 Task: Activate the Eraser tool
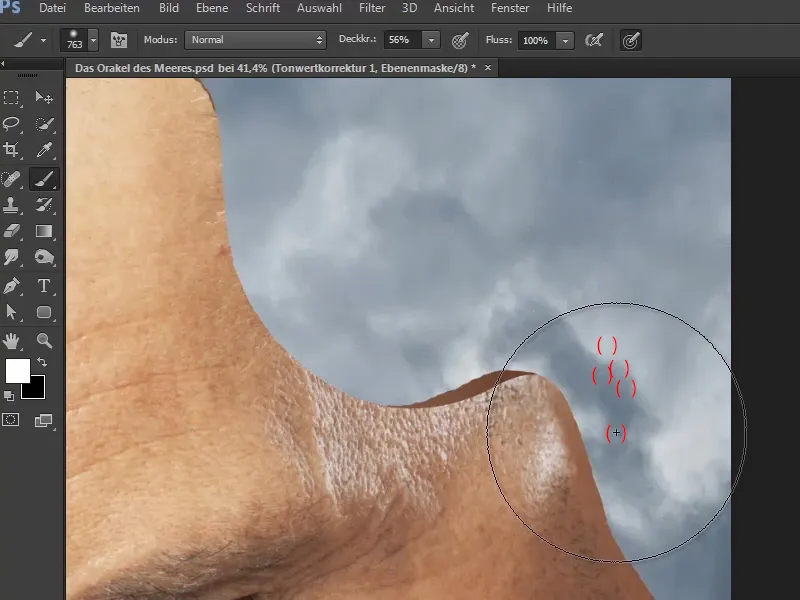point(12,232)
